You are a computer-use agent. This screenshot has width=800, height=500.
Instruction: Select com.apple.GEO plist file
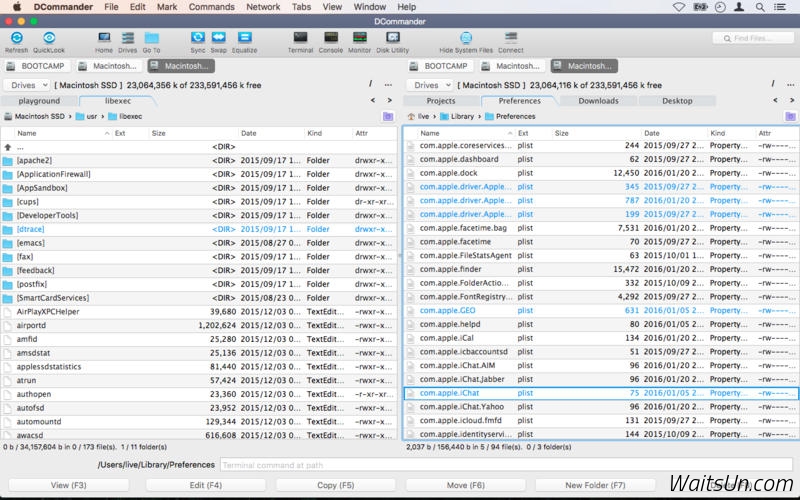(x=601, y=311)
